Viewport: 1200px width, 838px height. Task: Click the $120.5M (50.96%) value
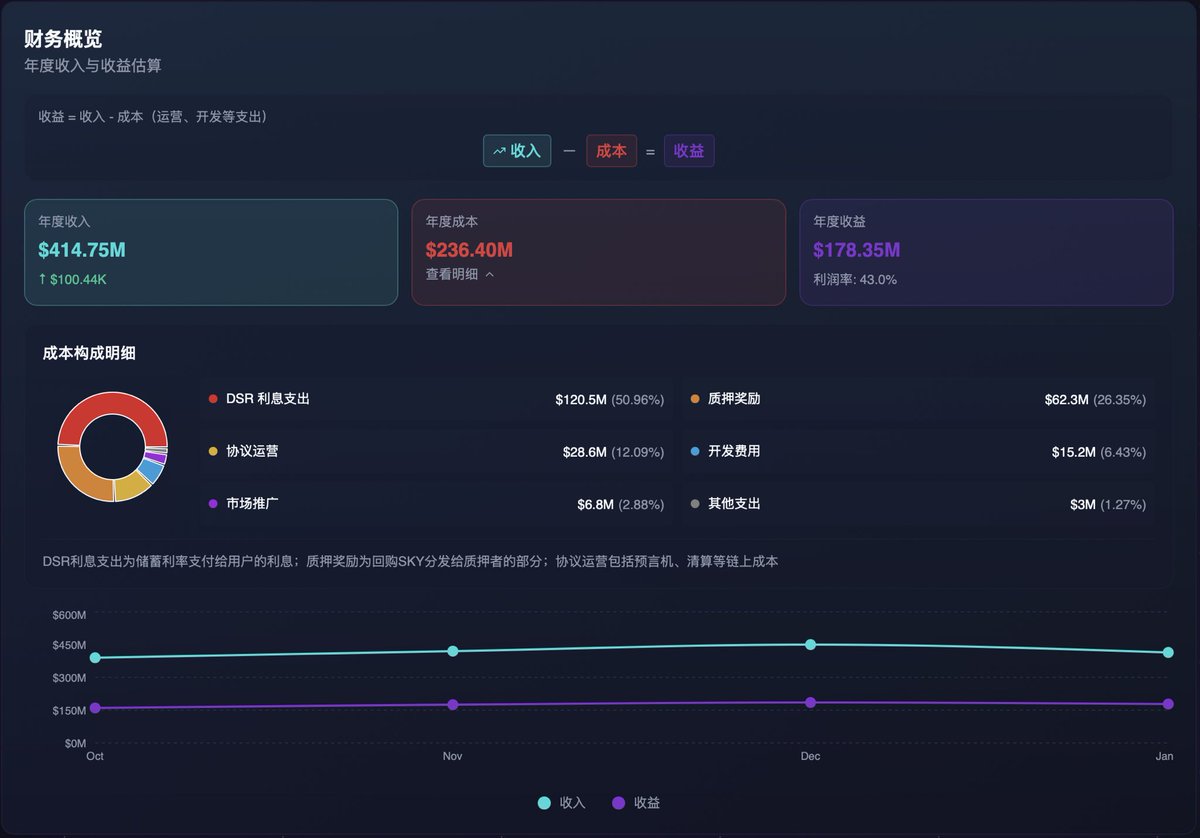610,399
